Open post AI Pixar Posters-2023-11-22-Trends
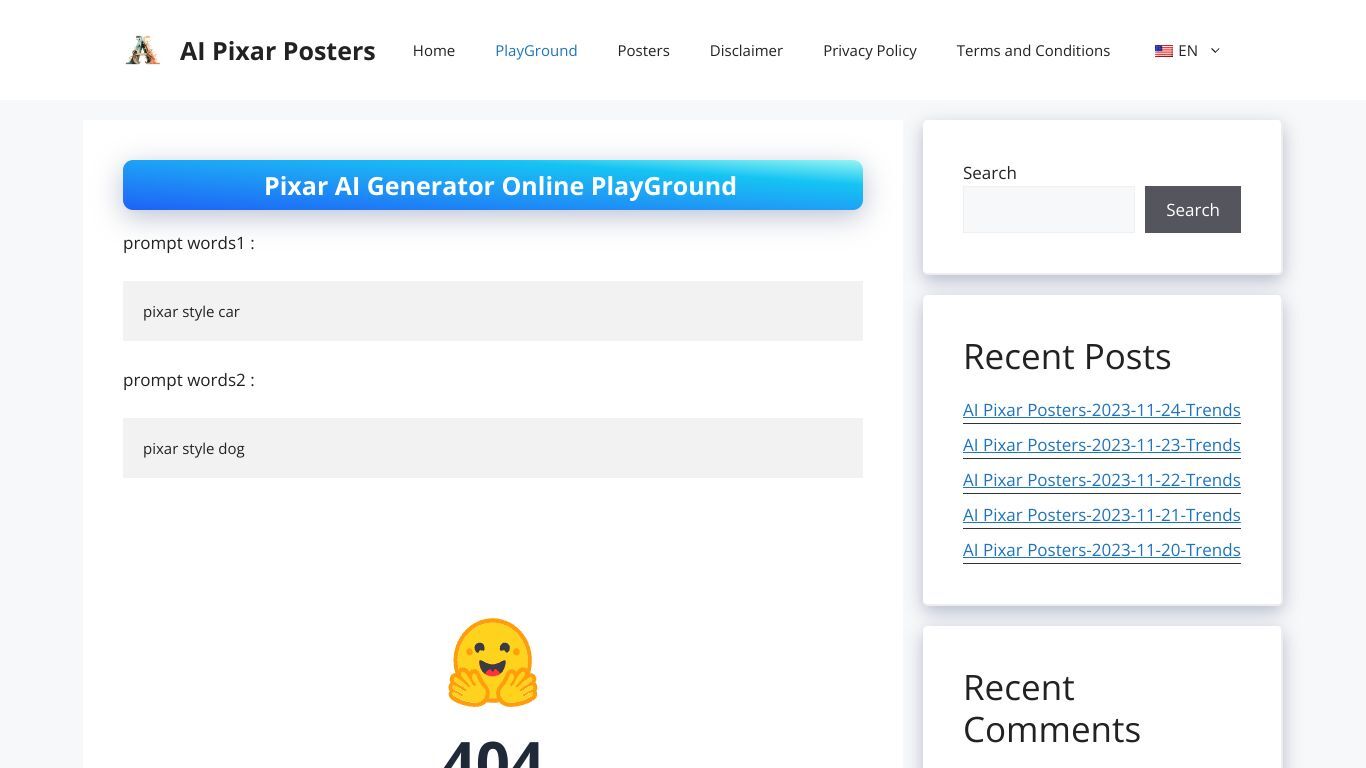This screenshot has height=768, width=1366. tap(1102, 480)
